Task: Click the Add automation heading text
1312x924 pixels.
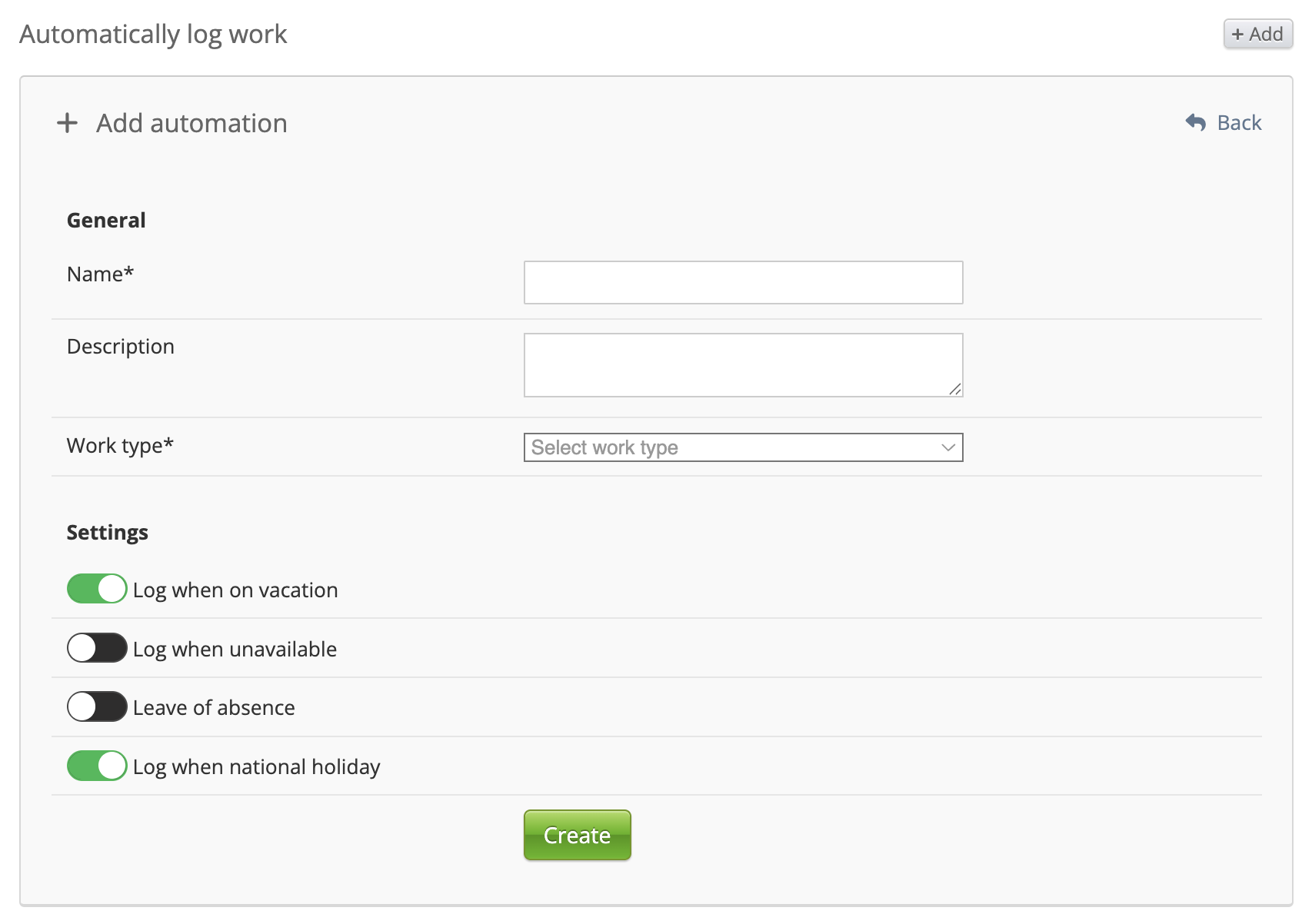Action: point(191,123)
